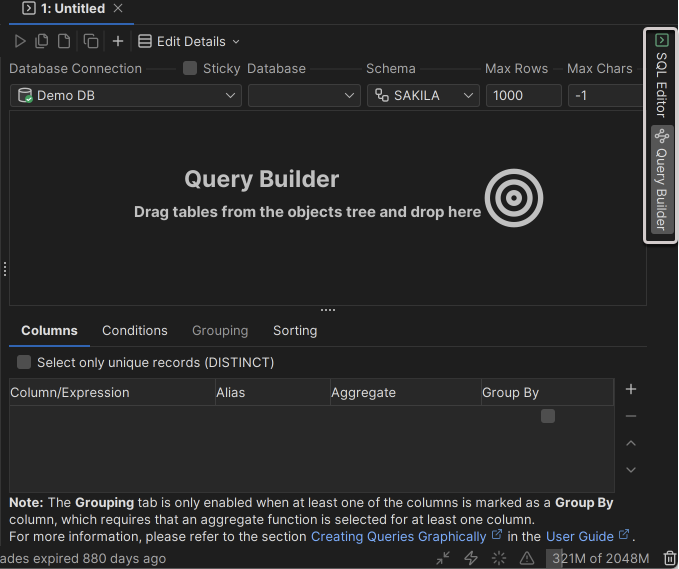Screen dimensions: 679x569
Task: Open the Database Connection dropdown showing Demo DB
Action: pyautogui.click(x=126, y=96)
